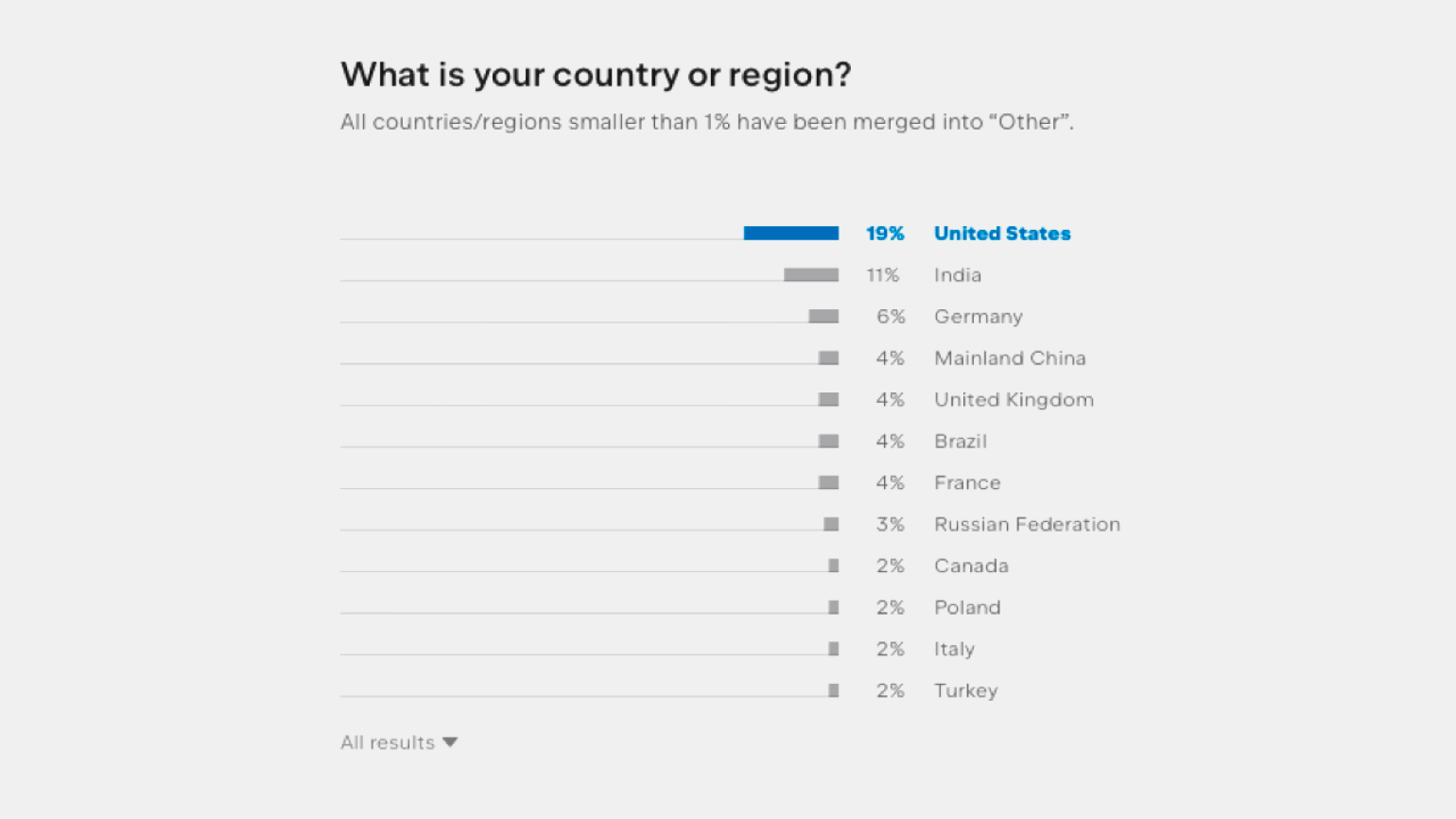This screenshot has width=1456, height=819.
Task: Select the Canada small bar
Action: (834, 566)
